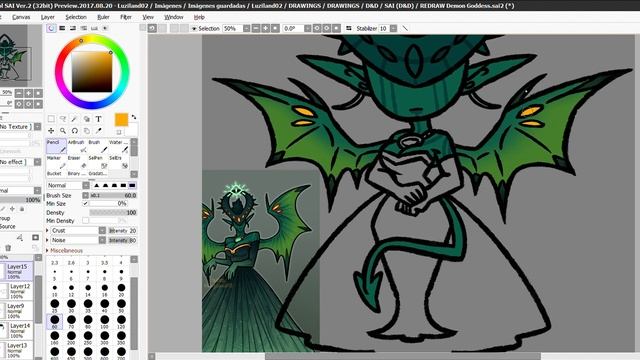Click the undo button in the toolbar
The width and height of the screenshot is (640, 360).
pyautogui.click(x=152, y=28)
